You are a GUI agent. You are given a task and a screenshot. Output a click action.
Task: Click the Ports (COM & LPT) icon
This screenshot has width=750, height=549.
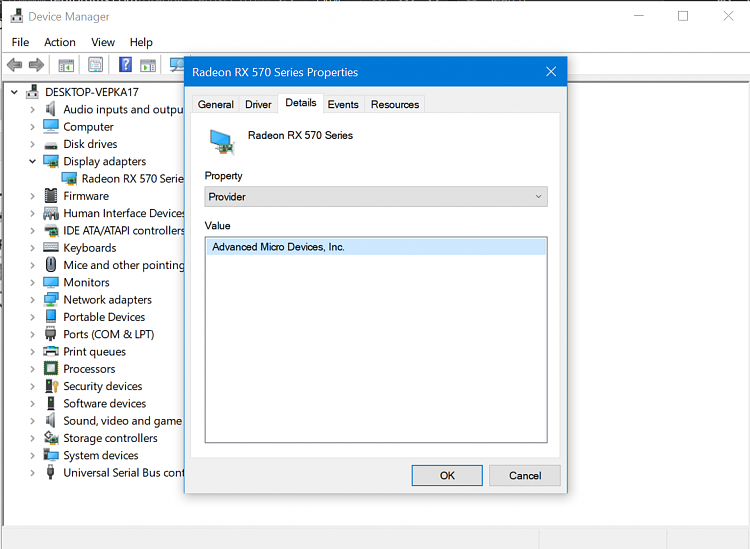(x=50, y=334)
